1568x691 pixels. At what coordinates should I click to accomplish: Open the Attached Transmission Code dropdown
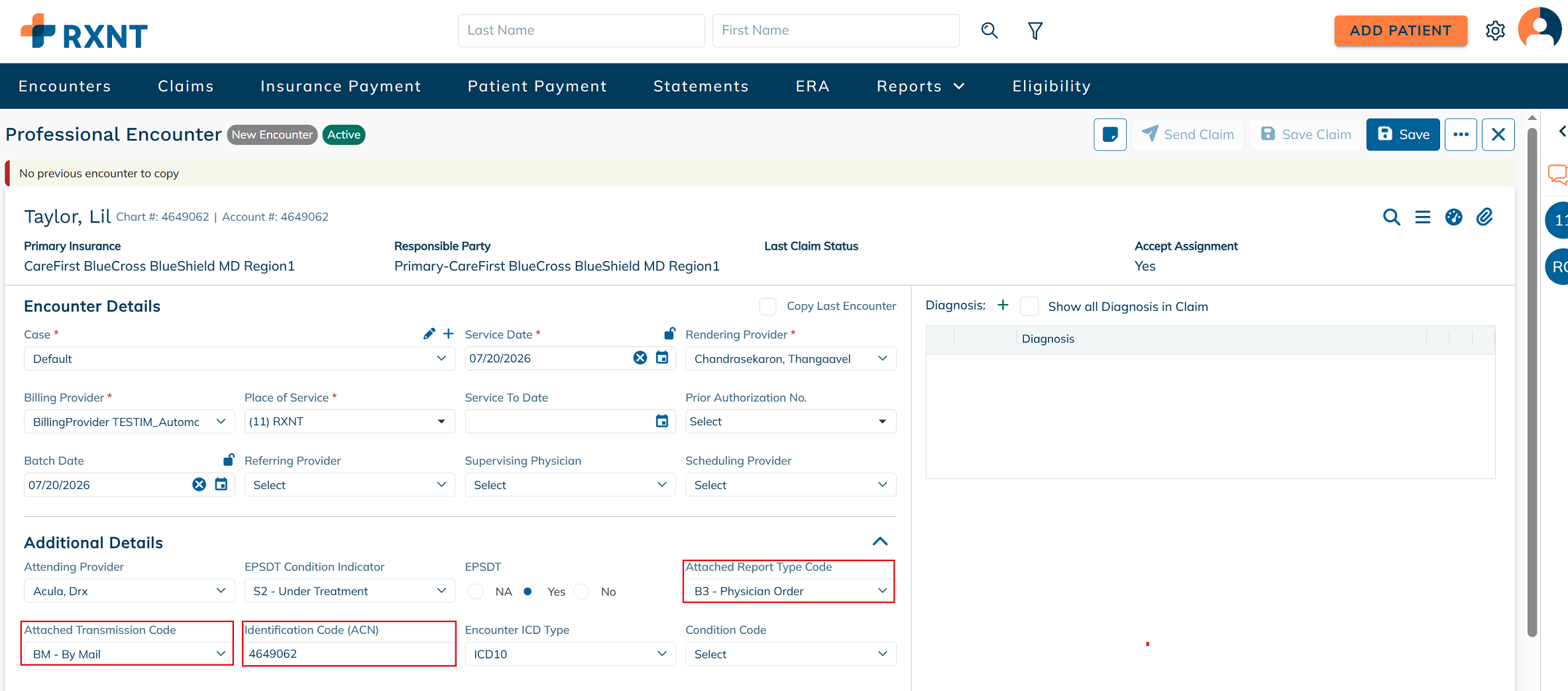tap(129, 654)
